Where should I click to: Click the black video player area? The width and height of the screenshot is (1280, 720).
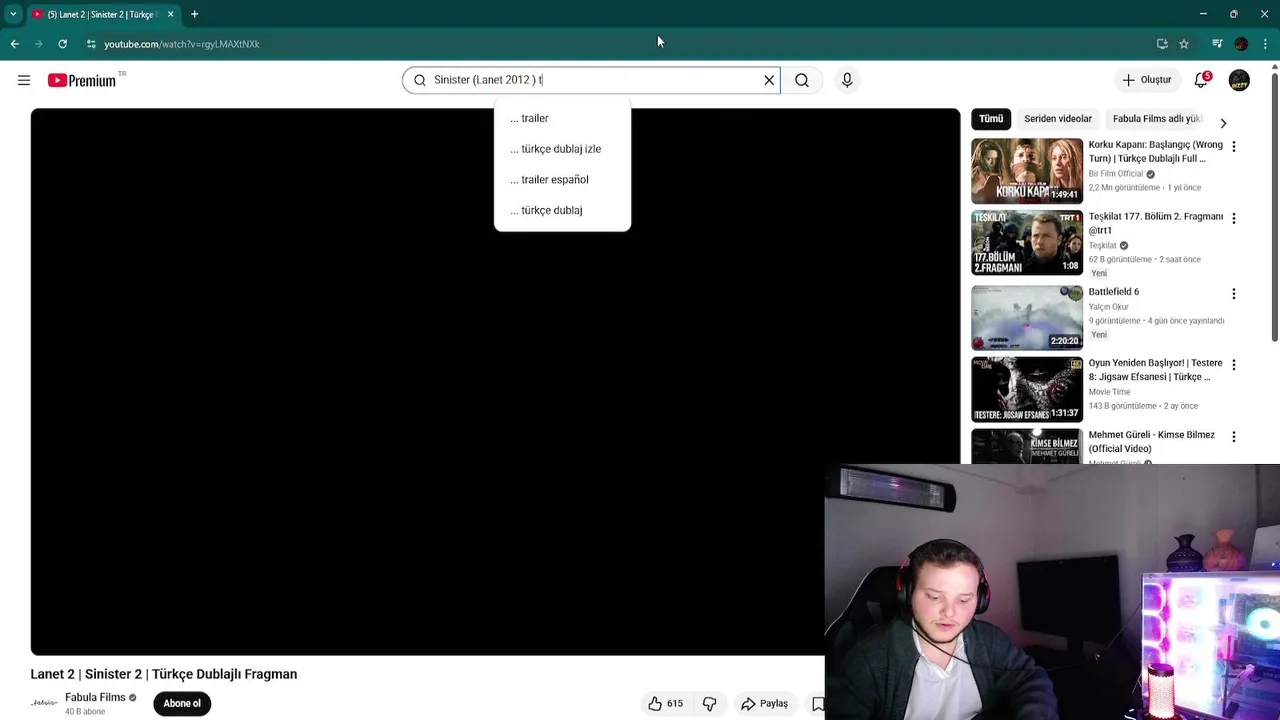tap(495, 382)
